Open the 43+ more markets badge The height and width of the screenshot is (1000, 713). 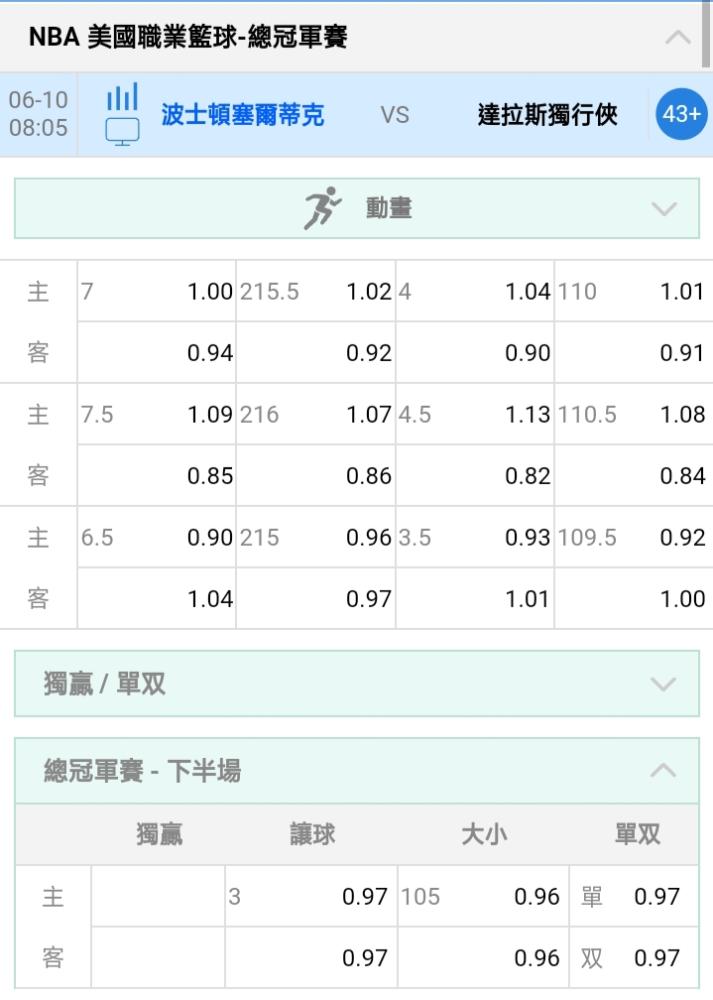[681, 114]
